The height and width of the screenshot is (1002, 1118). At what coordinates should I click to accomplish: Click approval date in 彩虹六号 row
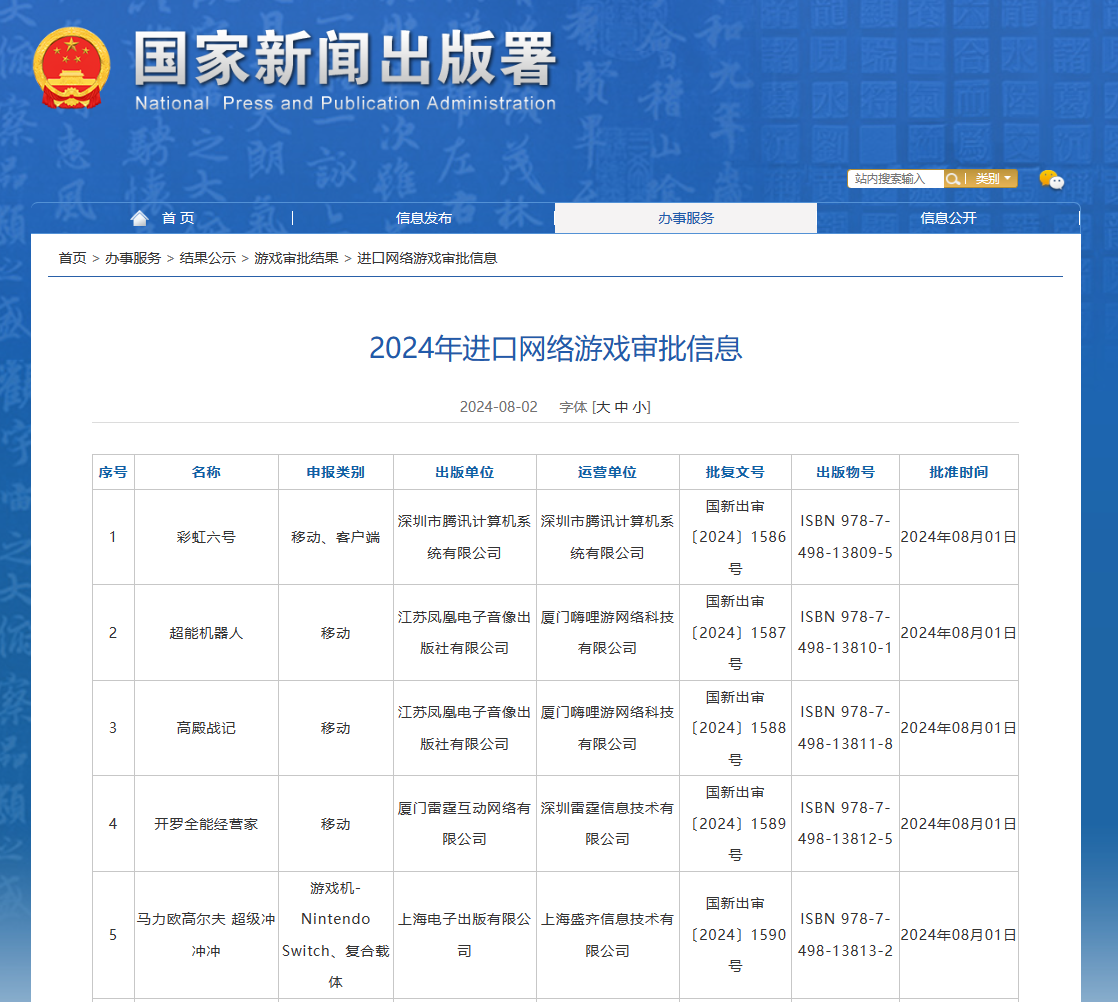click(x=958, y=538)
